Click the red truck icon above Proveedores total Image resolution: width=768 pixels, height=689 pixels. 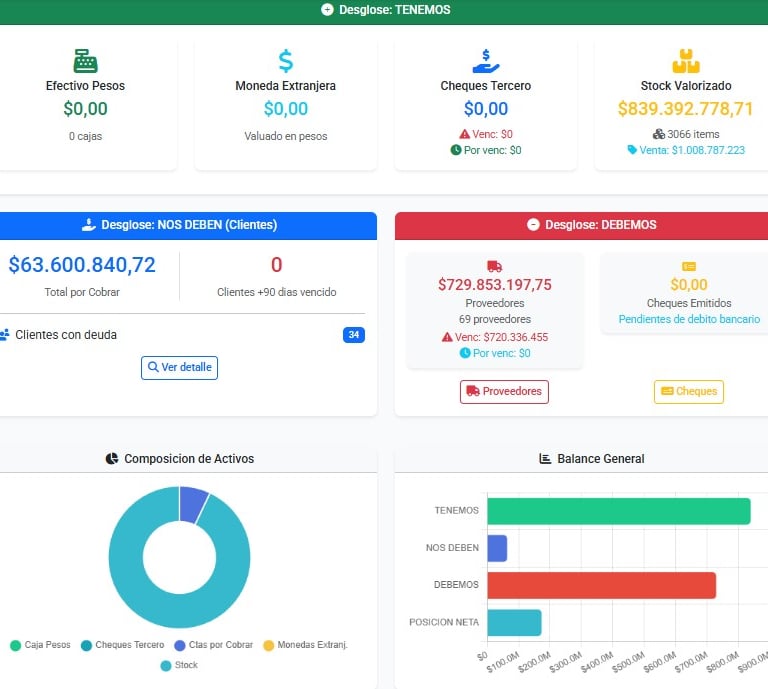click(x=494, y=266)
